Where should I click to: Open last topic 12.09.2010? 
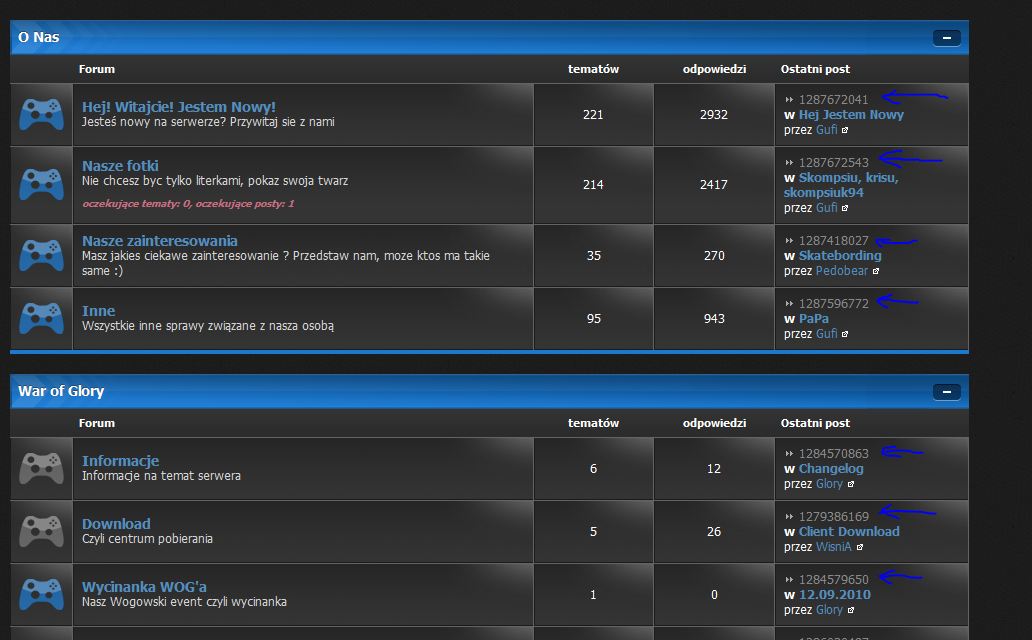tap(835, 595)
